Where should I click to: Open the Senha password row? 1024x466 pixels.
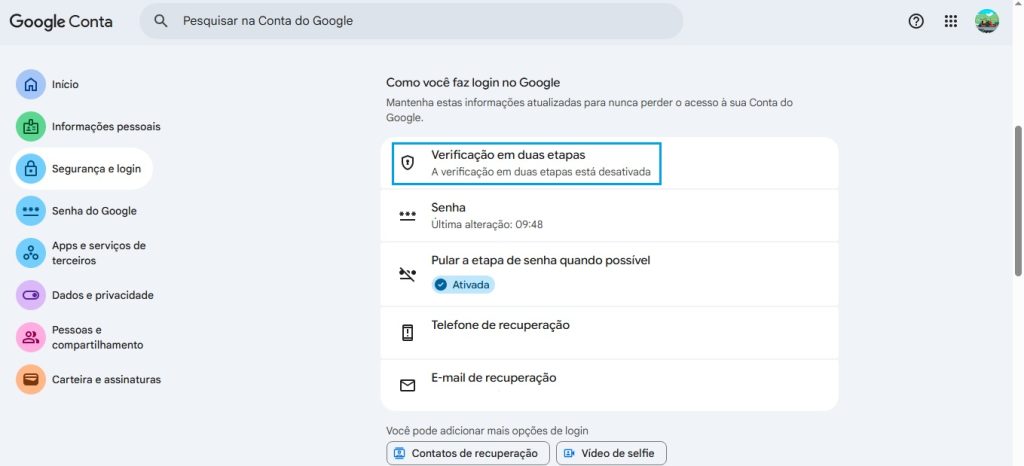609,215
